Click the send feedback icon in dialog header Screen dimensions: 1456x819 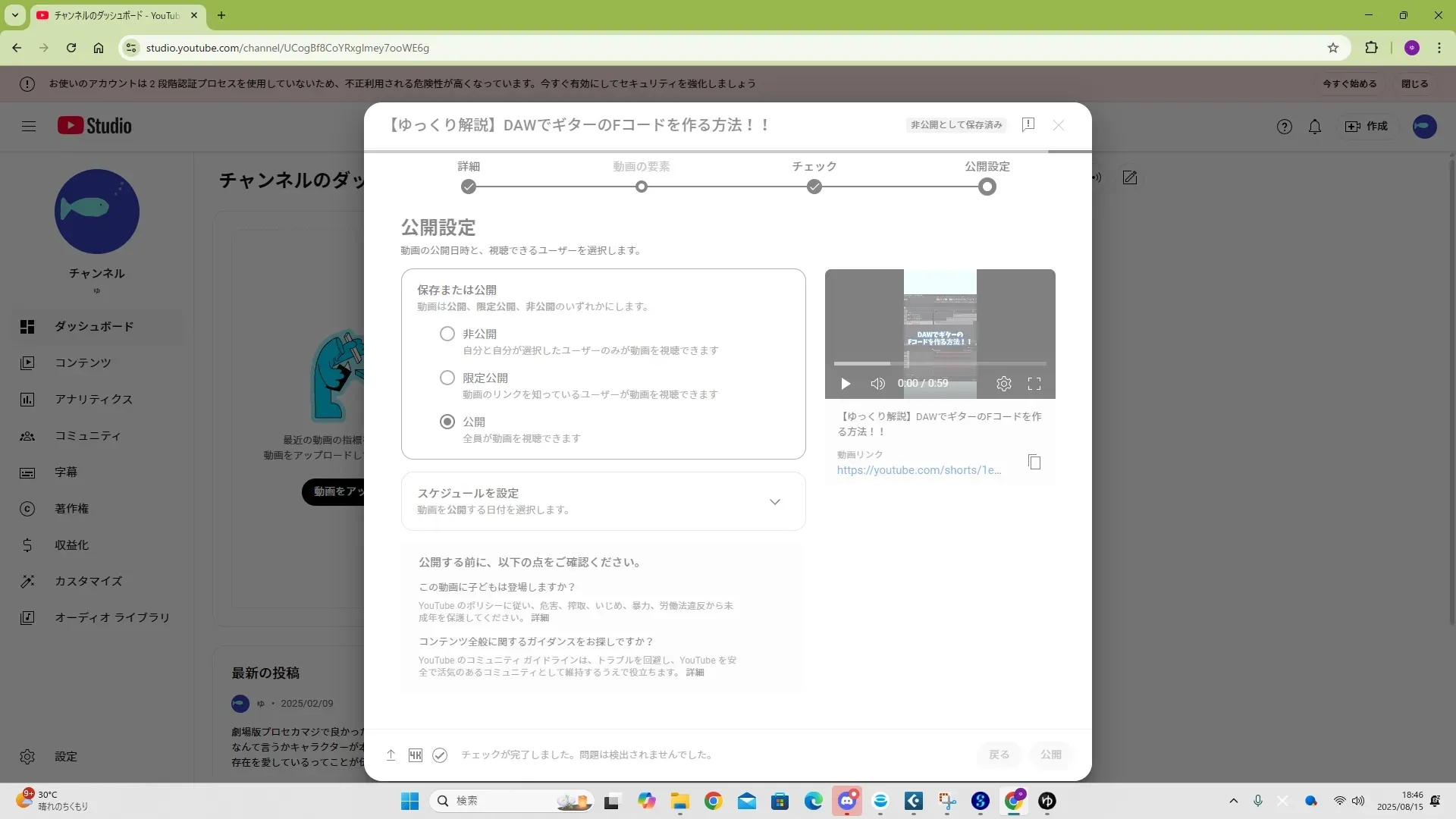pos(1028,124)
